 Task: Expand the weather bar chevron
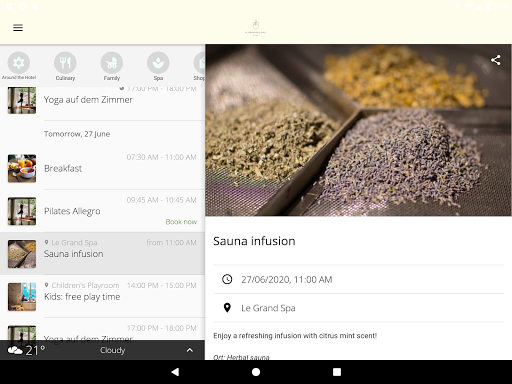190,350
